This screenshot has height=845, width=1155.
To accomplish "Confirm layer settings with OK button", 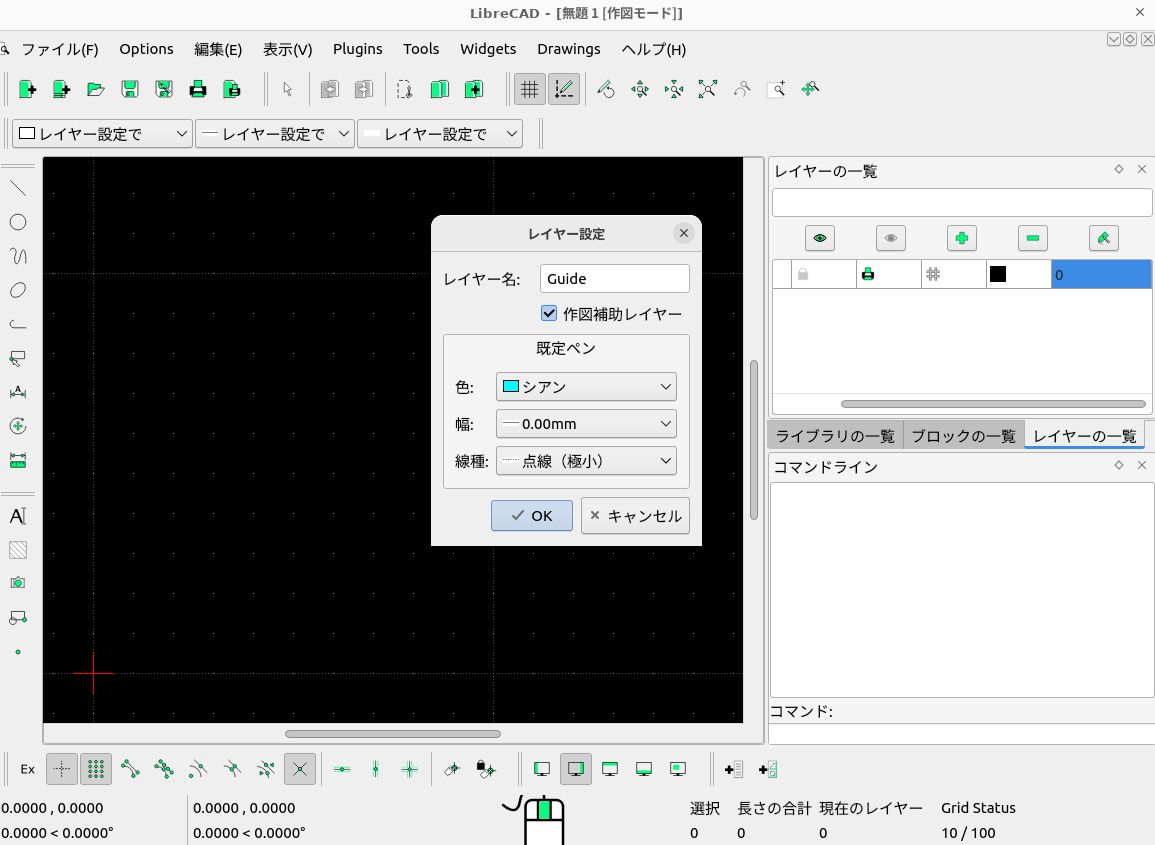I will (x=531, y=516).
